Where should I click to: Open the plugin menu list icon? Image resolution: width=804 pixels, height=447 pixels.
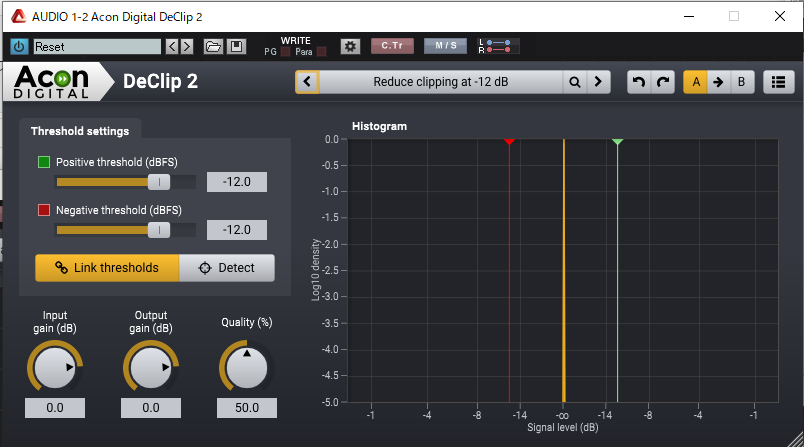point(778,82)
